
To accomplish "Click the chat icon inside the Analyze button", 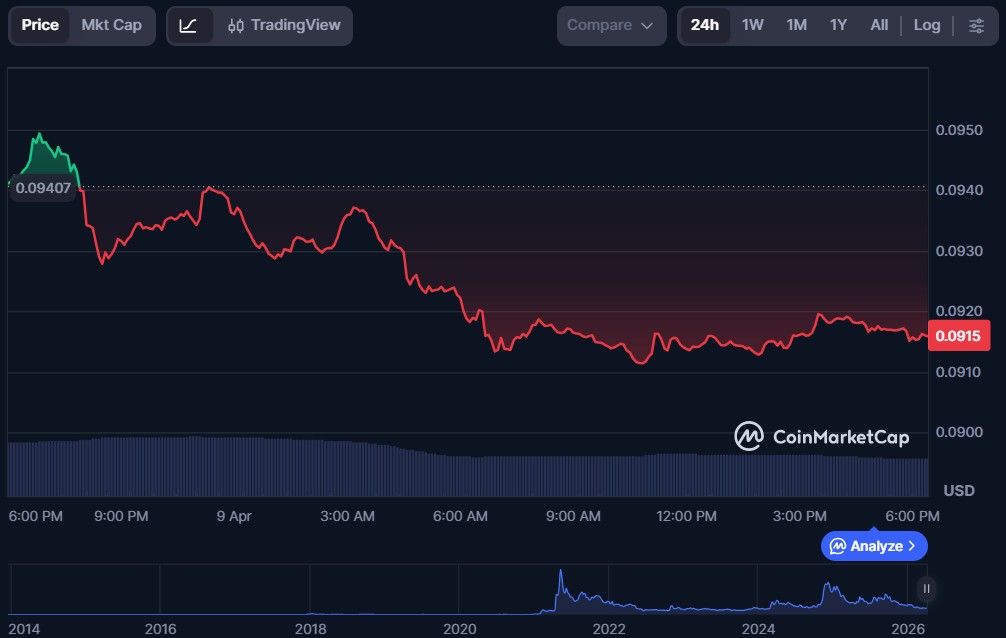I will 837,546.
